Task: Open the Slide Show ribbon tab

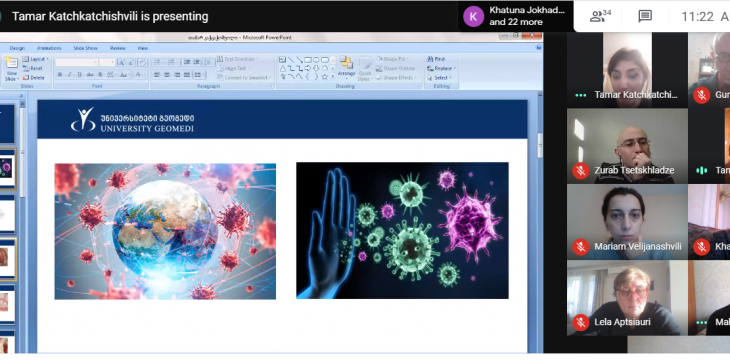Action: click(x=85, y=48)
